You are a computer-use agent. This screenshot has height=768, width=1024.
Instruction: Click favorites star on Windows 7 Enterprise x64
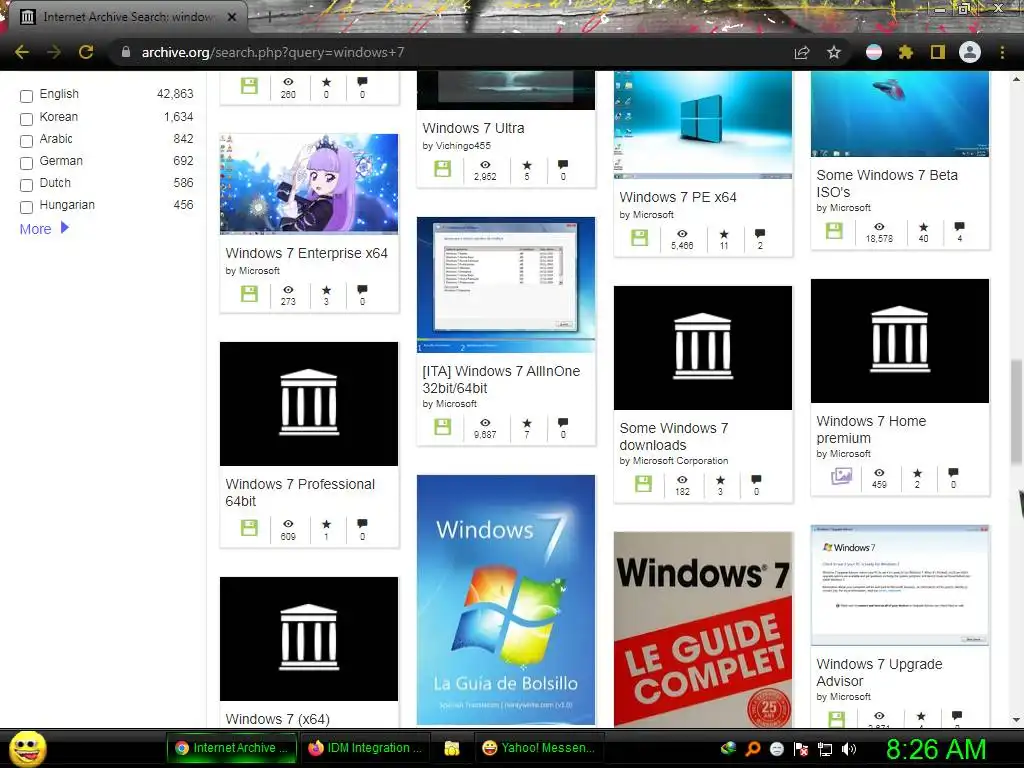(327, 290)
